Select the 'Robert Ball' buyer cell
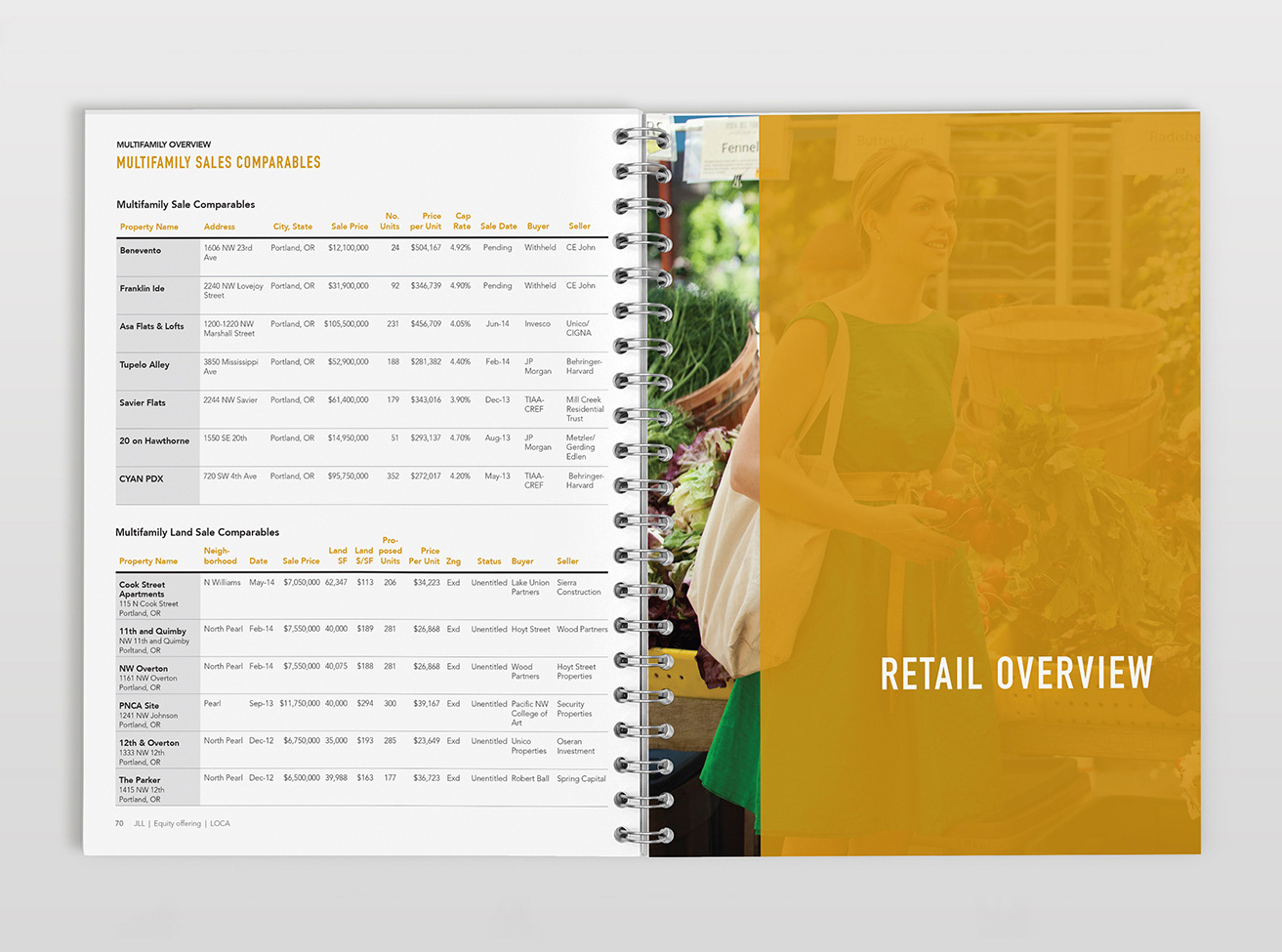The height and width of the screenshot is (952, 1282). click(530, 779)
